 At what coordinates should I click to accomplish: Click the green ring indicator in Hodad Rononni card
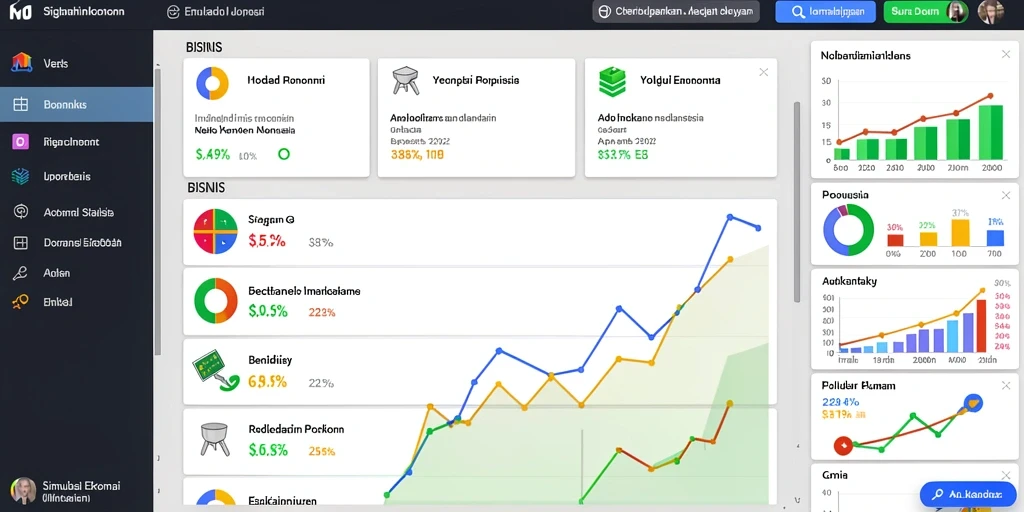coord(283,155)
